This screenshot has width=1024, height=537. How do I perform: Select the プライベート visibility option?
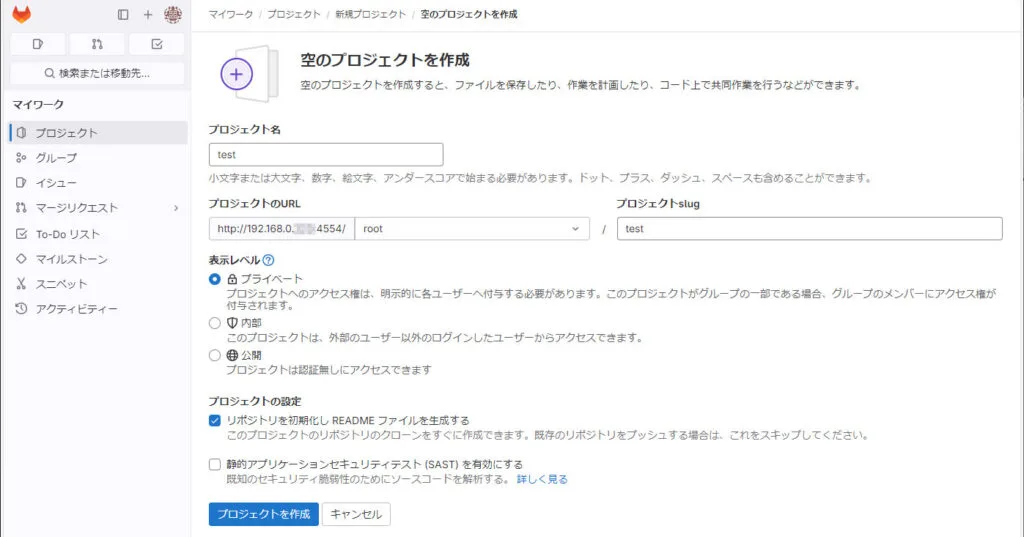(x=214, y=279)
